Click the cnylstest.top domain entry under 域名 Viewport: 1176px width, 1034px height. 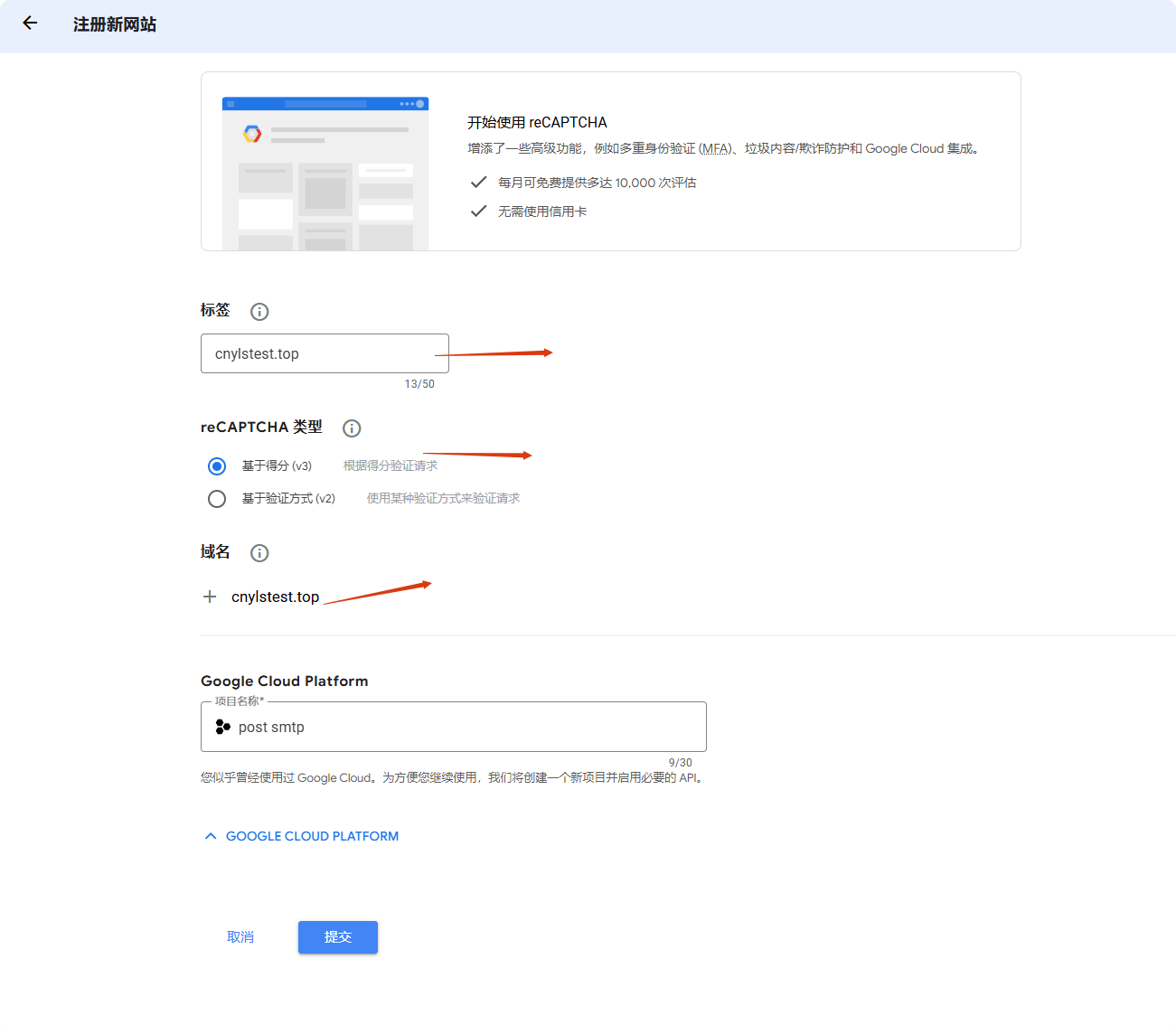click(275, 597)
